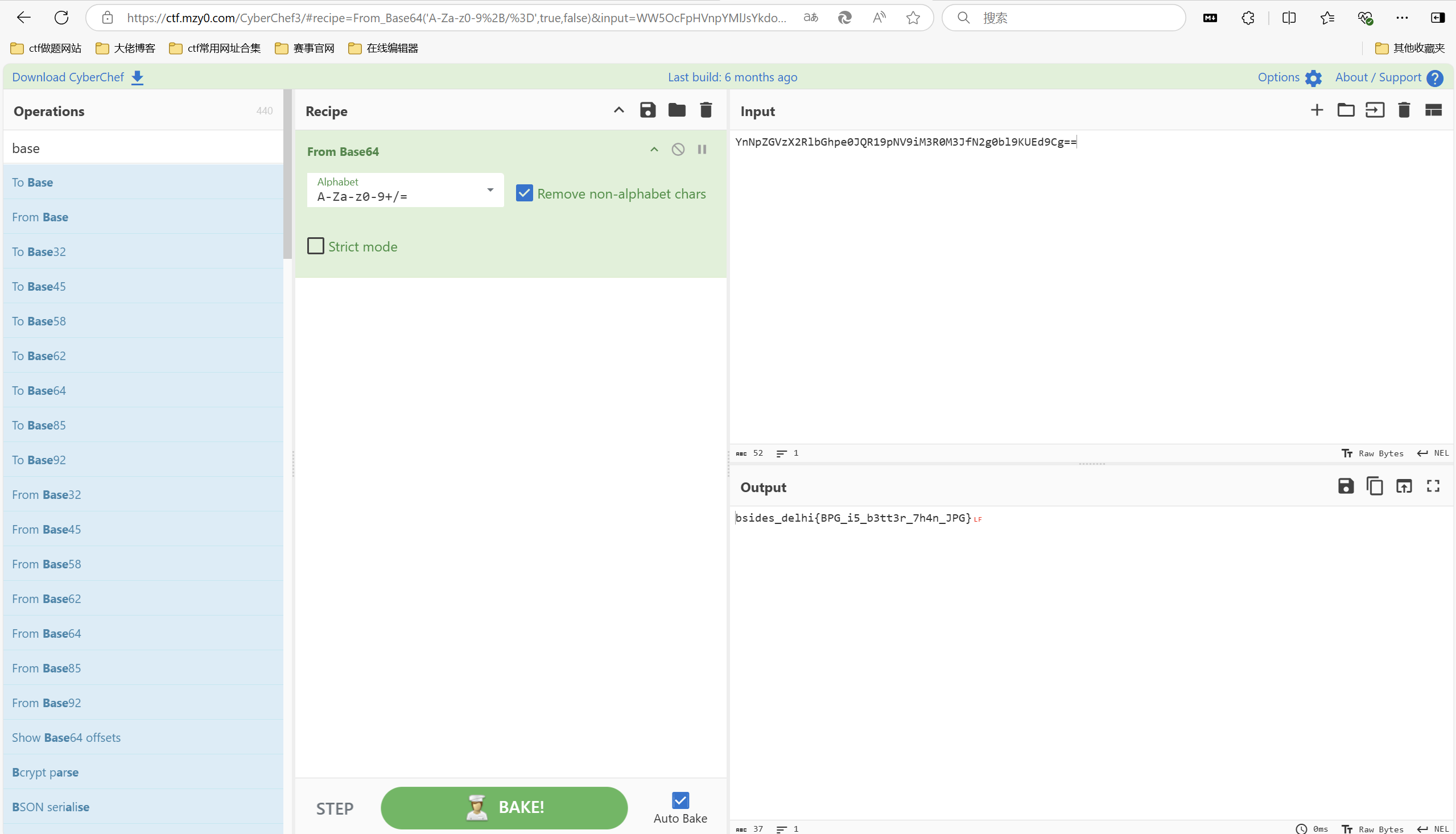Open 其他收藏夹 bookmark folder

1409,48
